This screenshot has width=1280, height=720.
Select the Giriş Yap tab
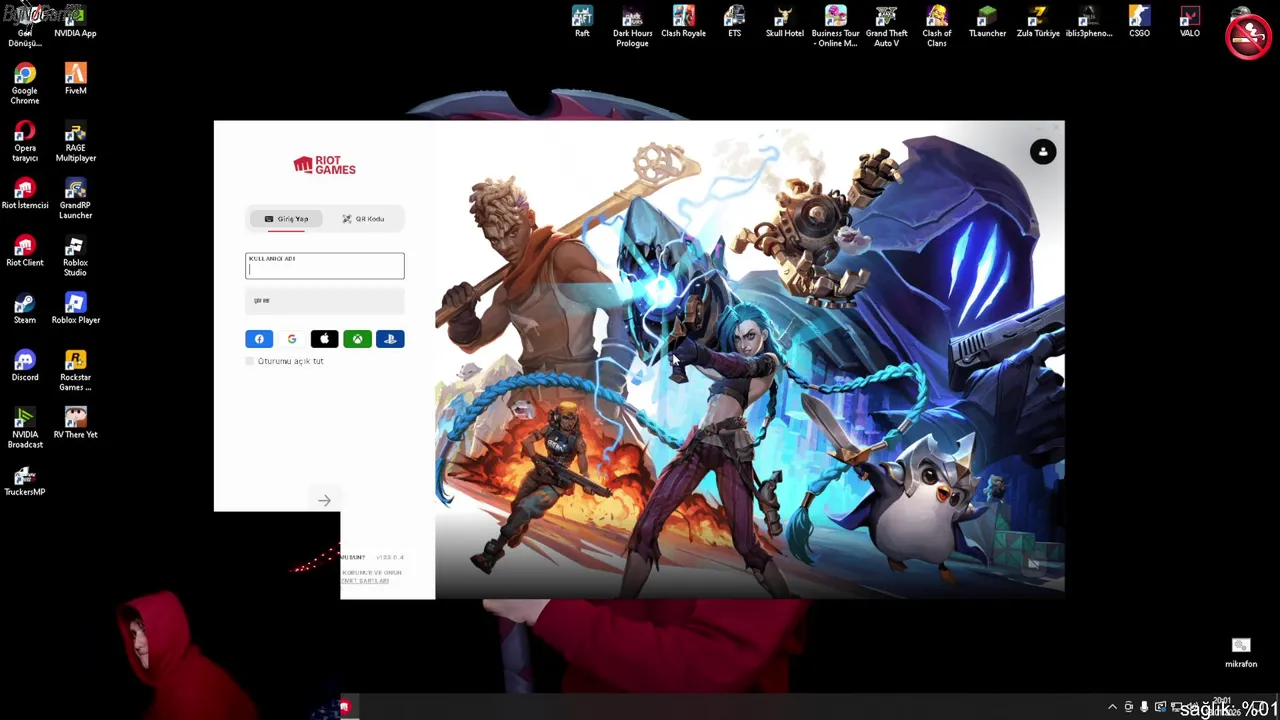point(286,219)
